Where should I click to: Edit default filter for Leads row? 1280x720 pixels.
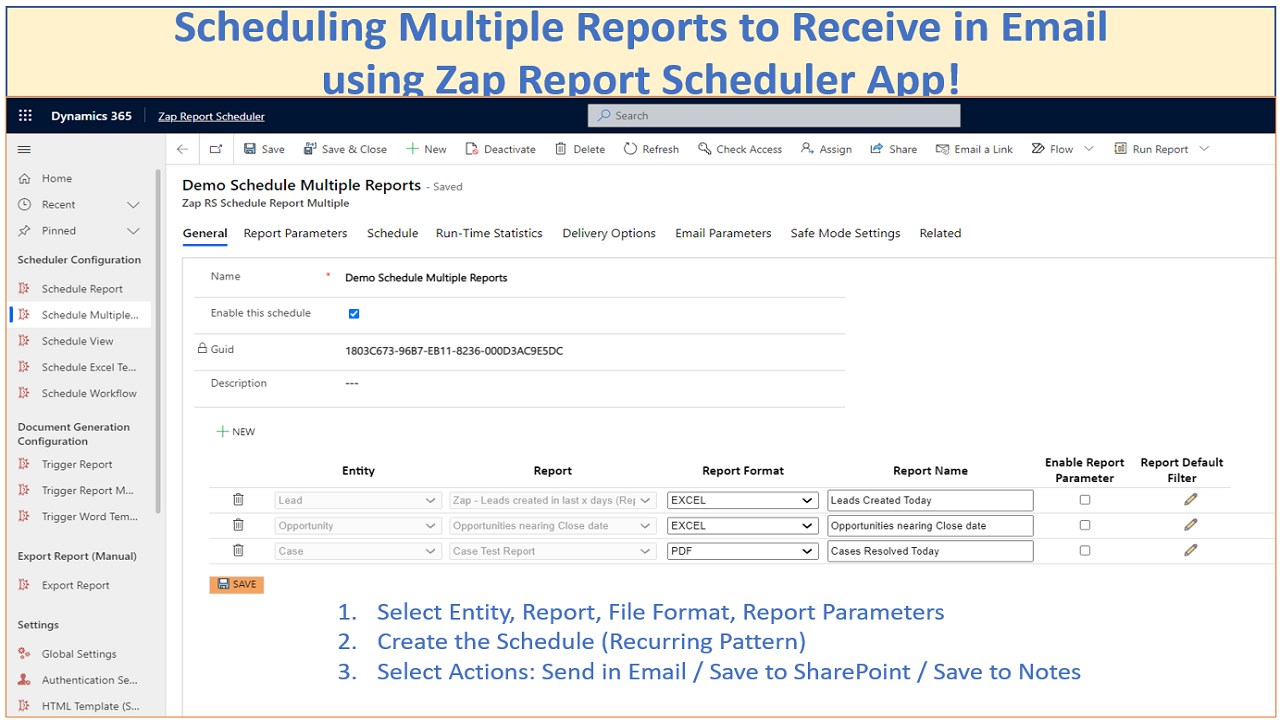tap(1190, 499)
